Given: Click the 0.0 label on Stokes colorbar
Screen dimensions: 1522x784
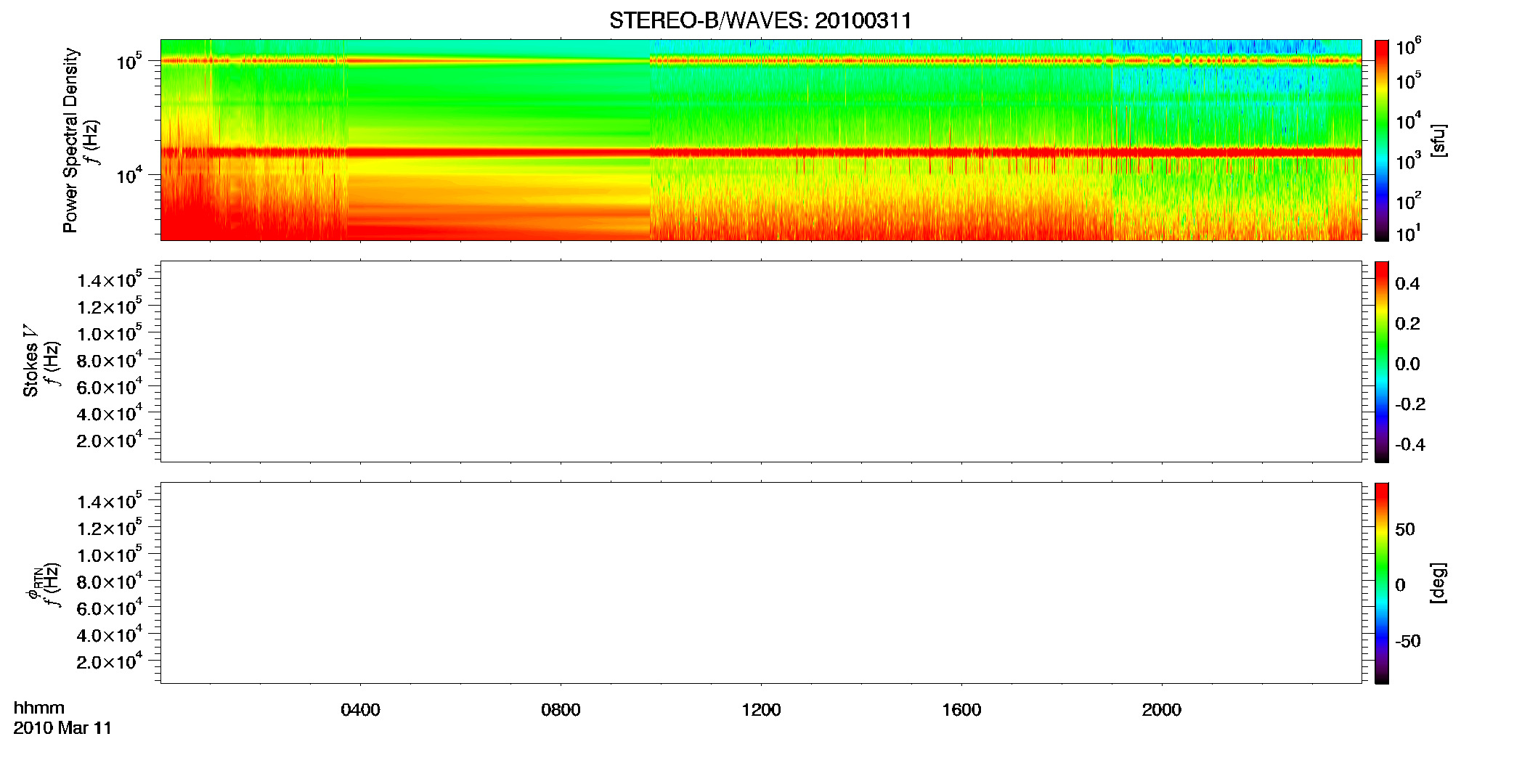Looking at the screenshot, I should (x=1407, y=364).
